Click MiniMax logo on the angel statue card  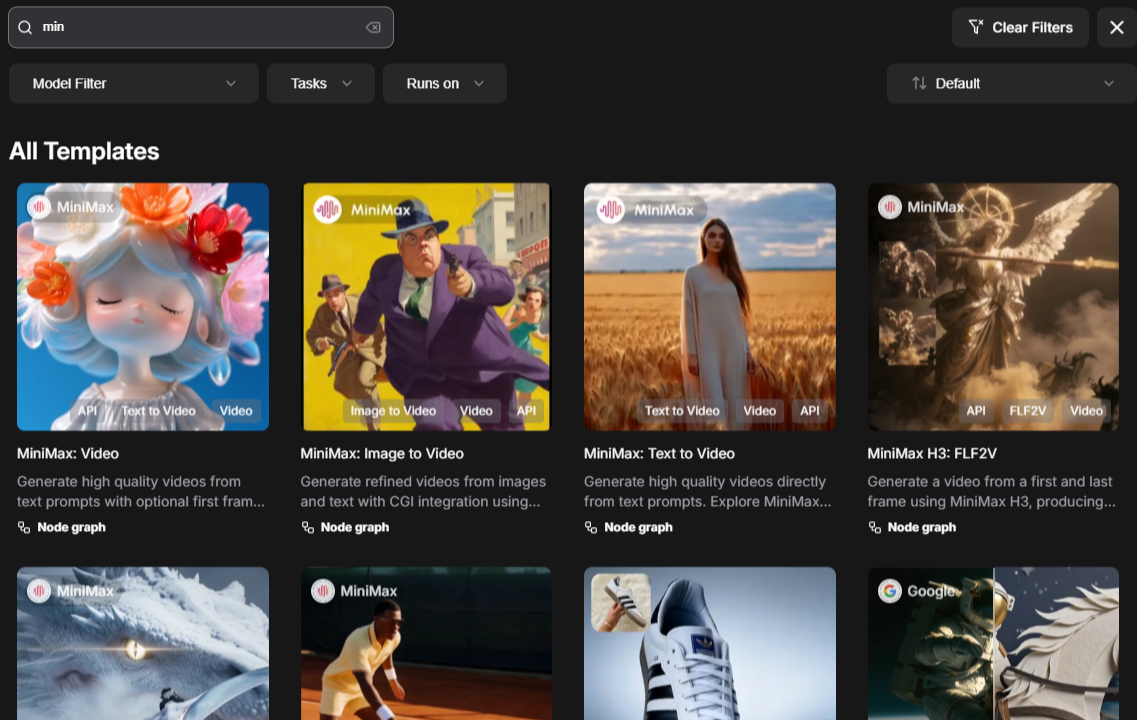(x=890, y=207)
